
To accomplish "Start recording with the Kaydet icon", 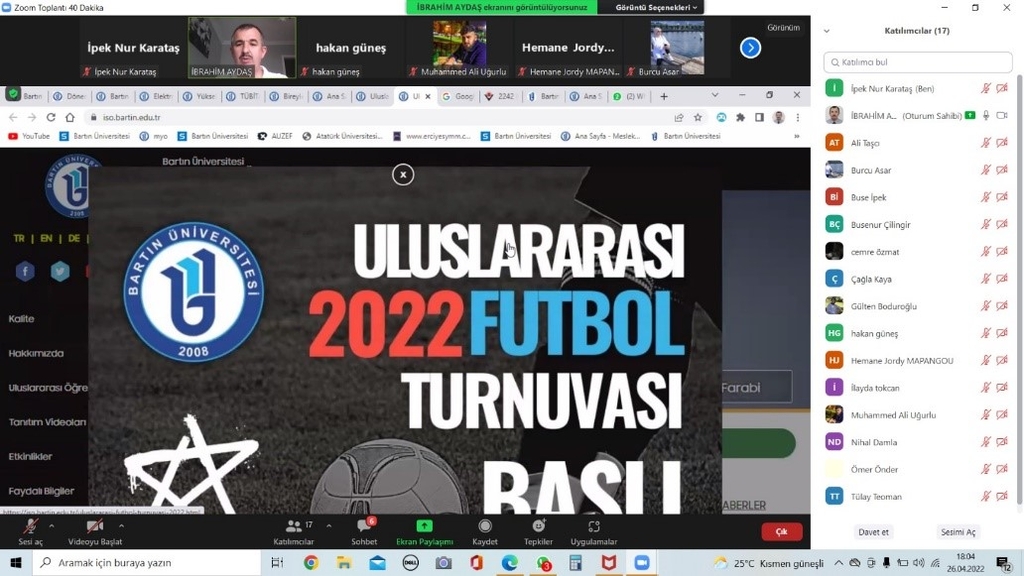I will (486, 527).
